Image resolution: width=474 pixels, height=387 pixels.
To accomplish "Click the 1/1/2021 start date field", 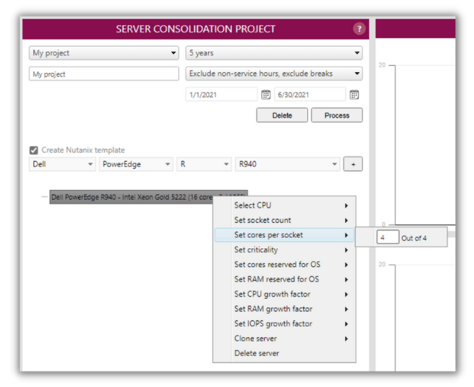I will 221,95.
